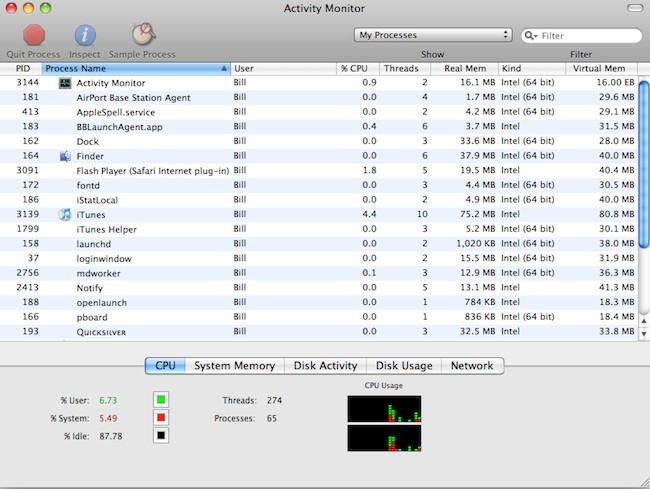Select the iStatLocal process

coord(318,200)
